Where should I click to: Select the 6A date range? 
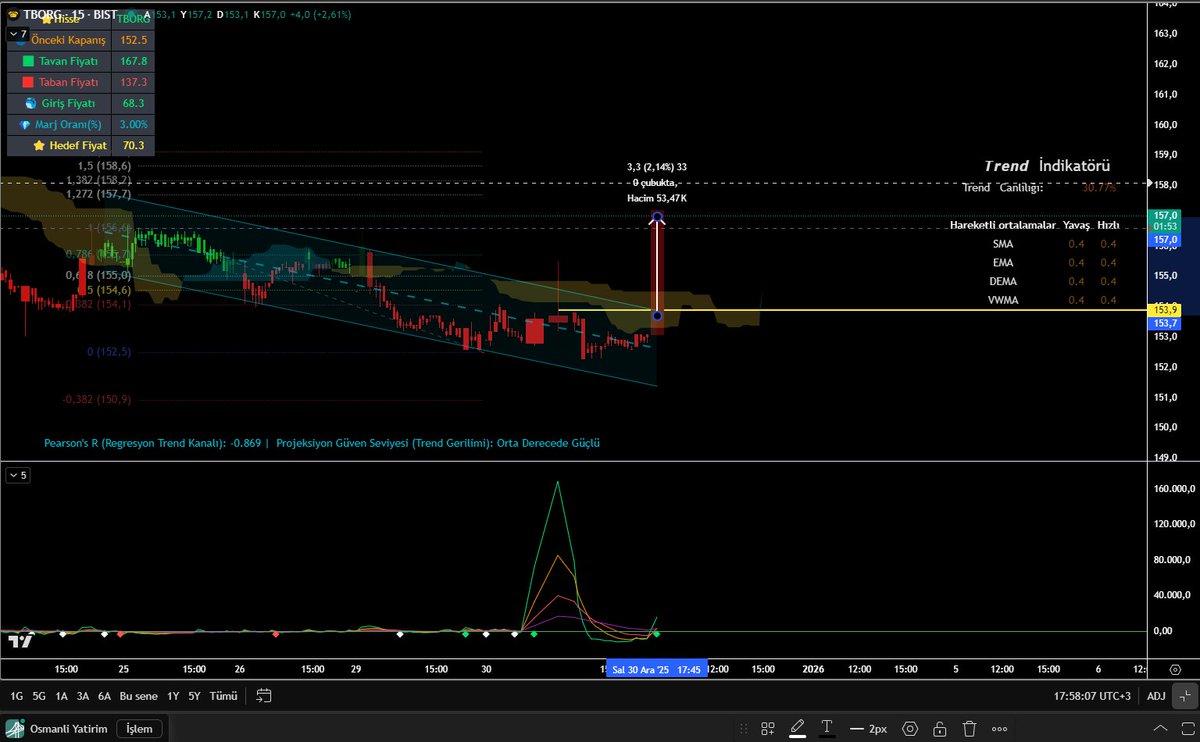(x=104, y=696)
